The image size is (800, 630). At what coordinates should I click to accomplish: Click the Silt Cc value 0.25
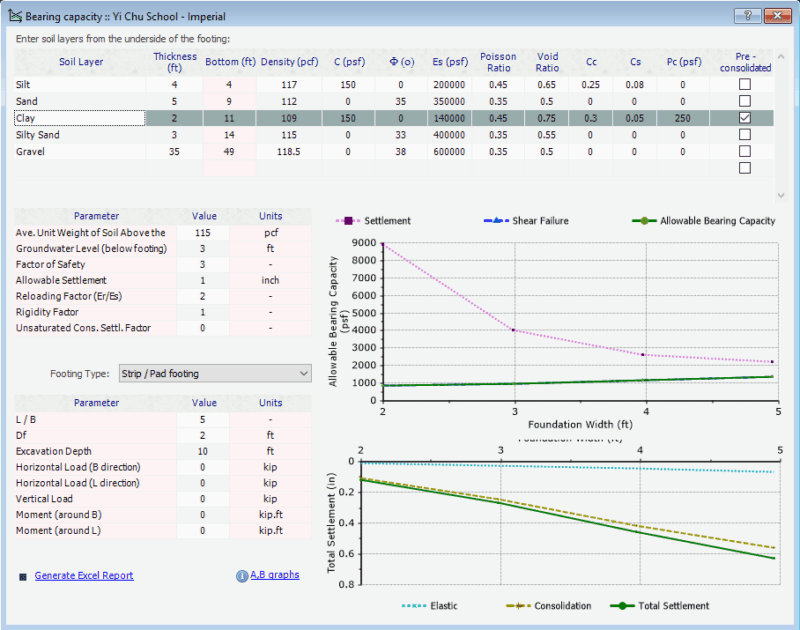591,85
